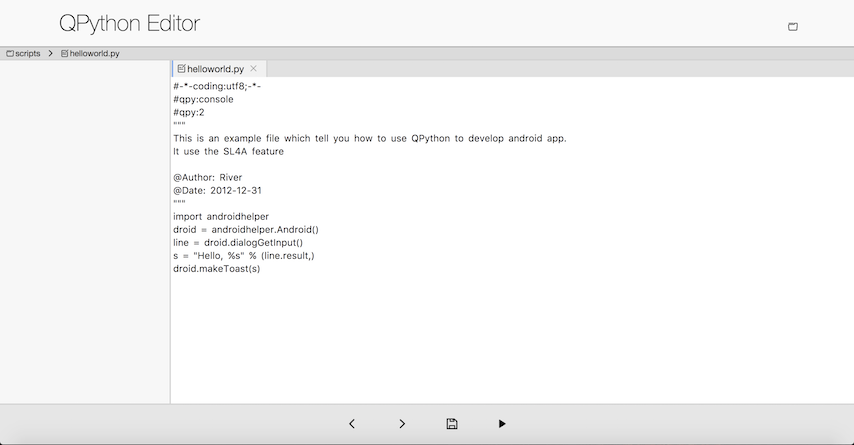The width and height of the screenshot is (854, 445).
Task: Save the file using the floppy disk icon
Action: click(452, 424)
